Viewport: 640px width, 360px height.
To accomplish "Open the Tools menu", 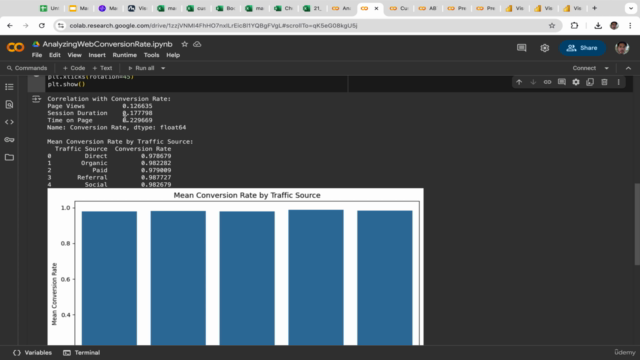I will (x=151, y=55).
